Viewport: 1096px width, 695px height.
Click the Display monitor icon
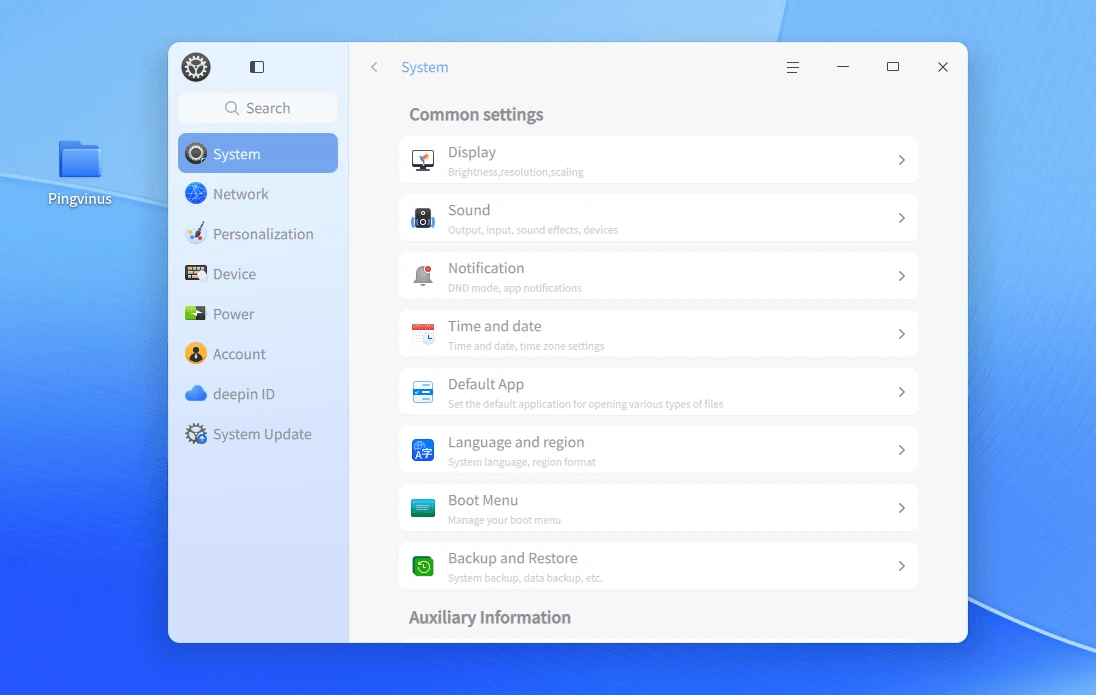click(x=423, y=160)
